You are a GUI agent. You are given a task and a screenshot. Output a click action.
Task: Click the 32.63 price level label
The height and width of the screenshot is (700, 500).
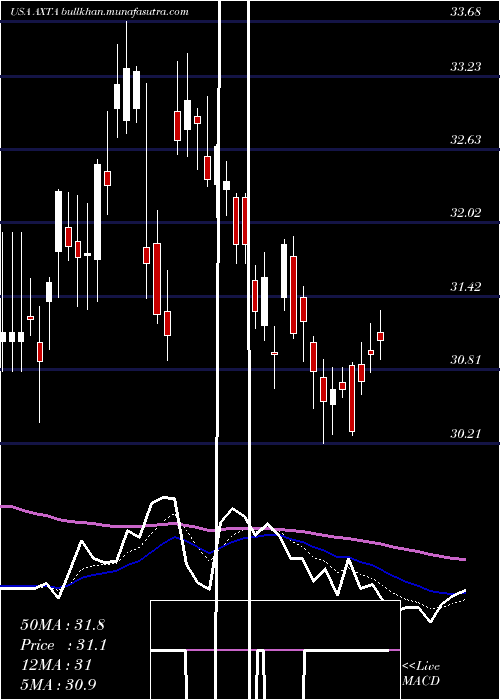[466, 140]
